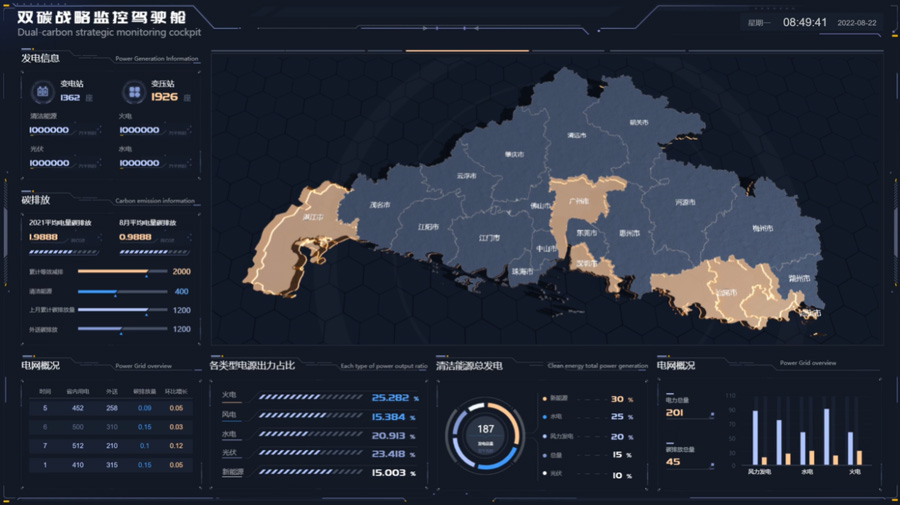Click the 清洁能源 blue progress bar
This screenshot has height=505, width=900.
click(x=98, y=292)
